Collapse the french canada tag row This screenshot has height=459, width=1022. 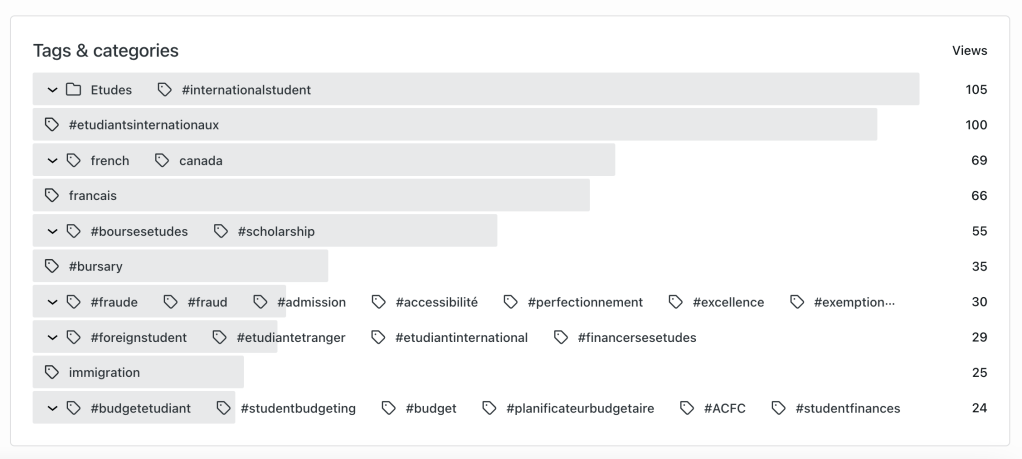click(52, 161)
